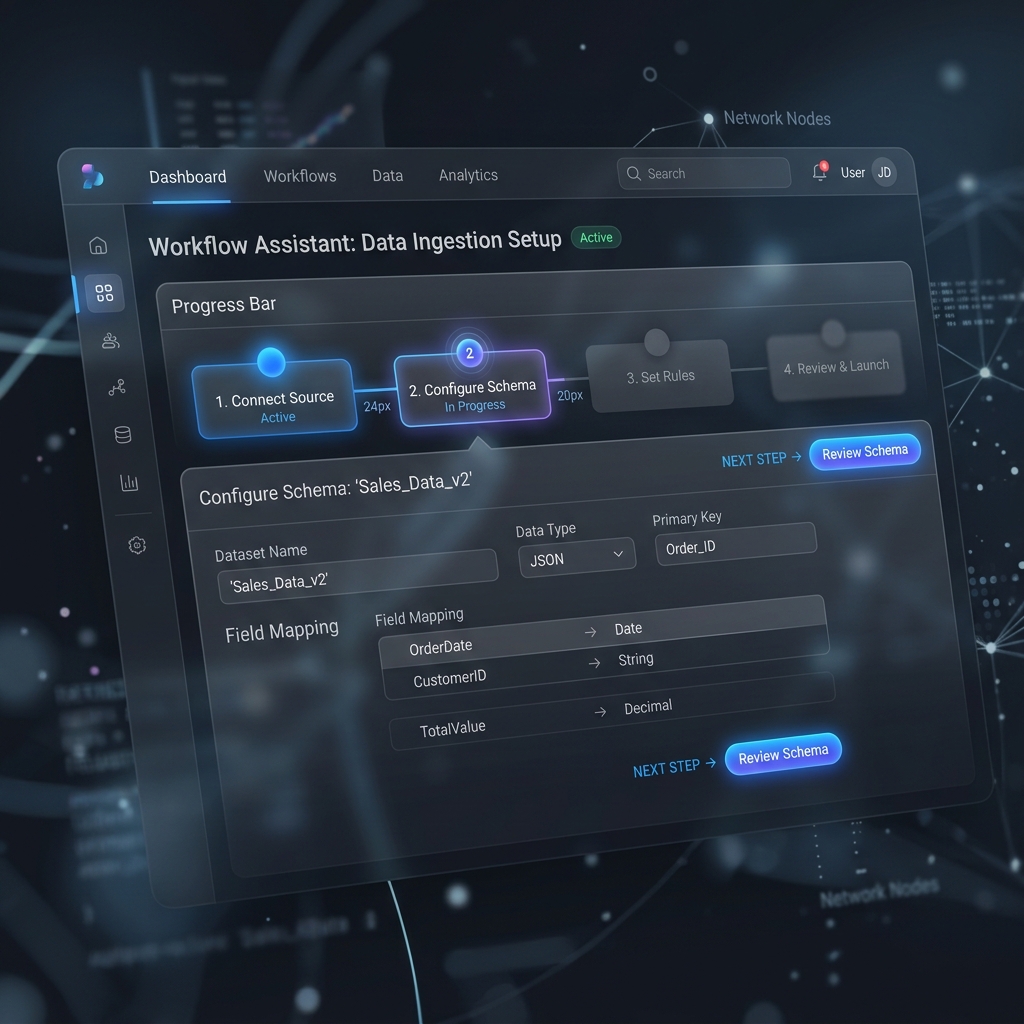Open the users group sidebar icon
This screenshot has width=1024, height=1024.
coord(110,341)
